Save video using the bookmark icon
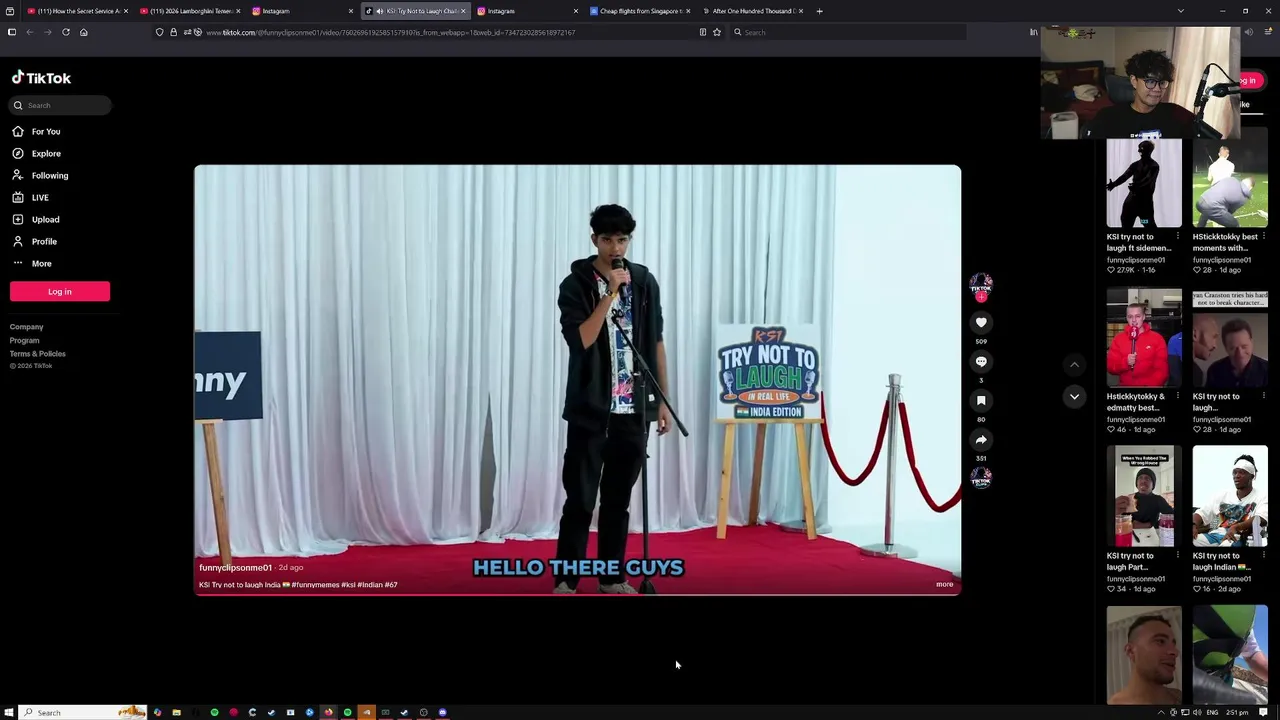1280x720 pixels. point(981,400)
